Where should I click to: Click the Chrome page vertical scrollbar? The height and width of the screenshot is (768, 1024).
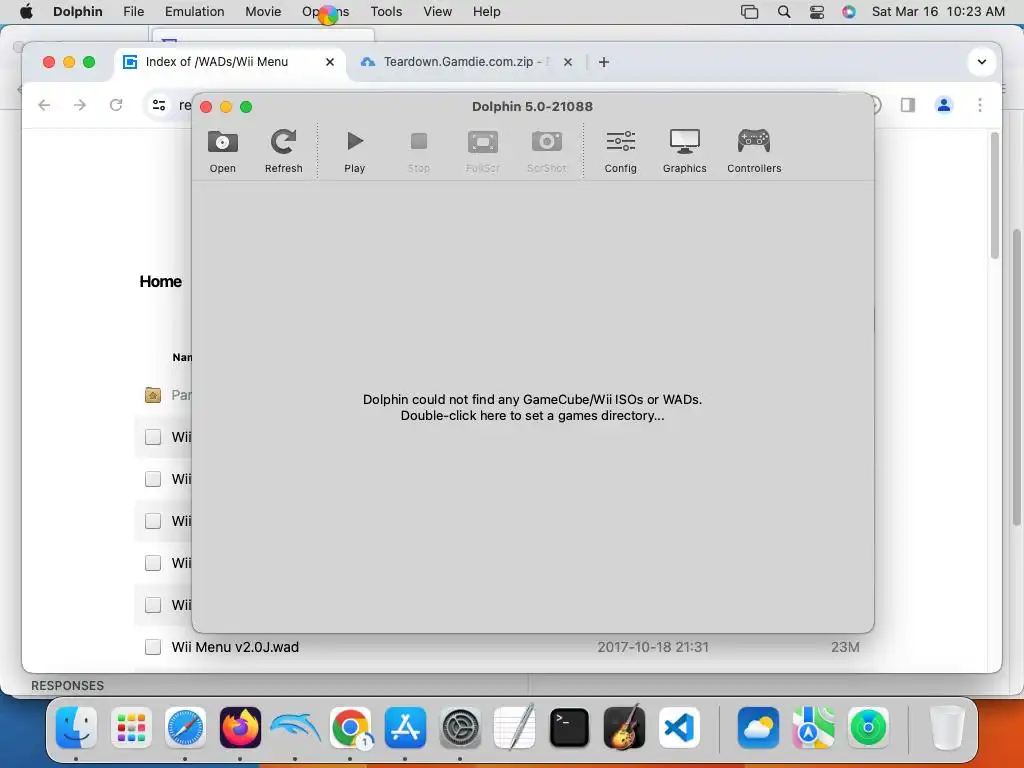[x=994, y=195]
